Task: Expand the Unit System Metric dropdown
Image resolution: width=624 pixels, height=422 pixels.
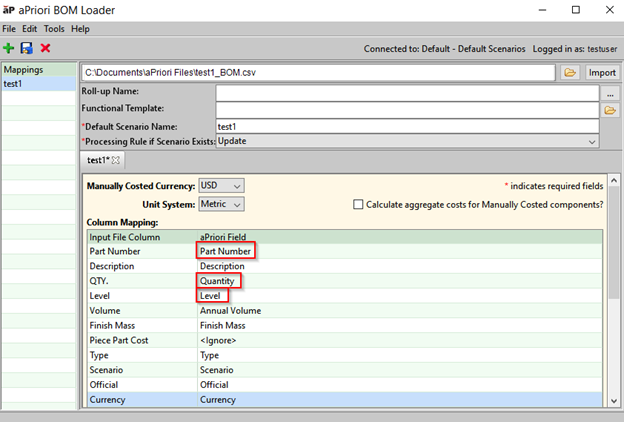Action: (x=221, y=204)
